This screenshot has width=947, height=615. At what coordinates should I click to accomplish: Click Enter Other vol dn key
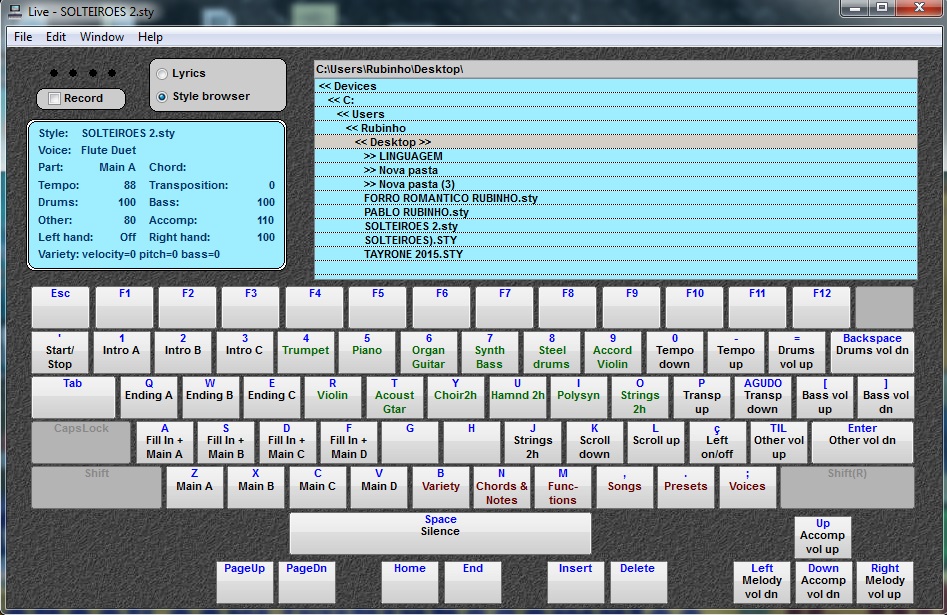click(862, 442)
